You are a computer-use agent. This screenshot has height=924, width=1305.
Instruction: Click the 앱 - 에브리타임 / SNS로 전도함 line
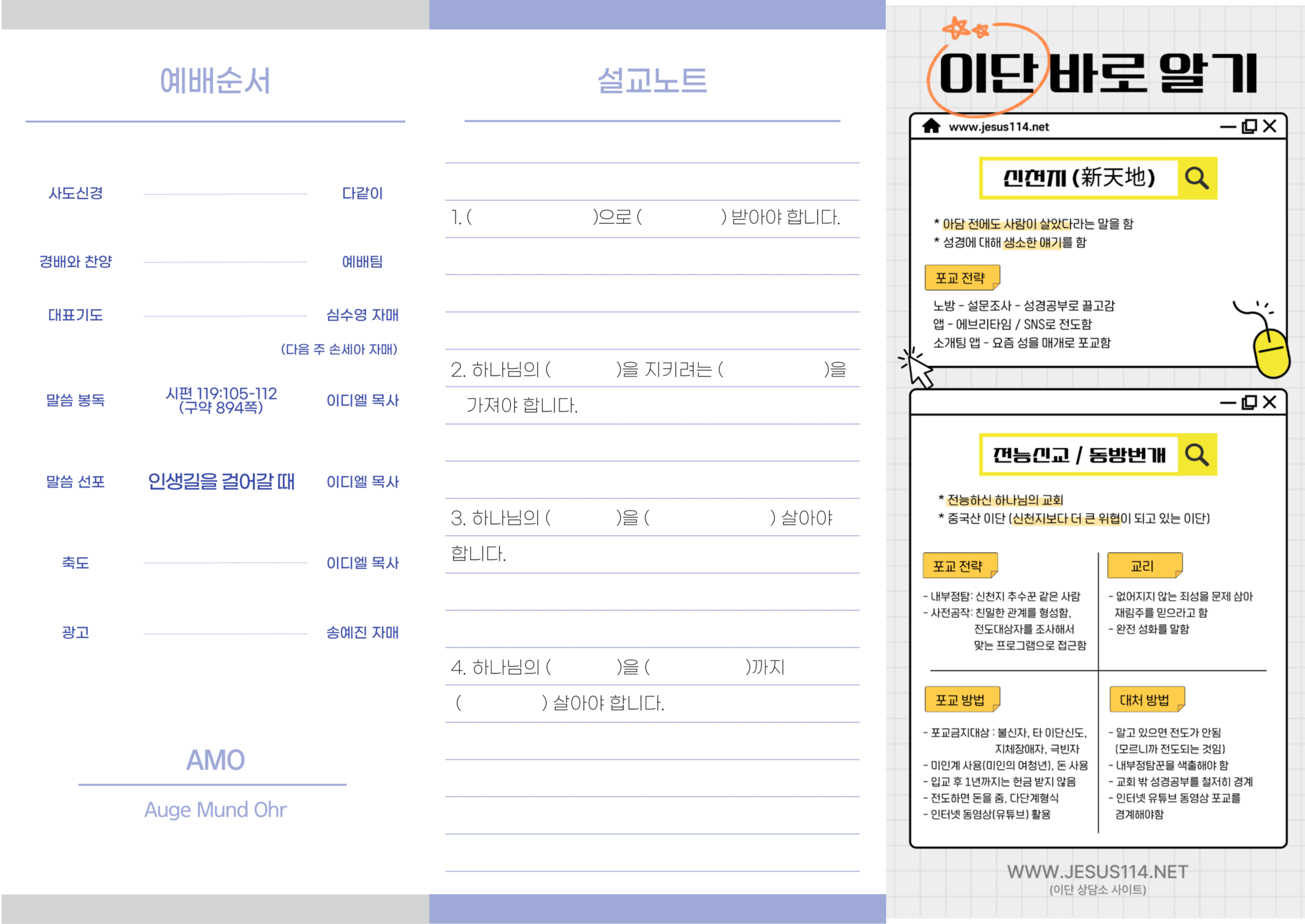tap(1013, 324)
